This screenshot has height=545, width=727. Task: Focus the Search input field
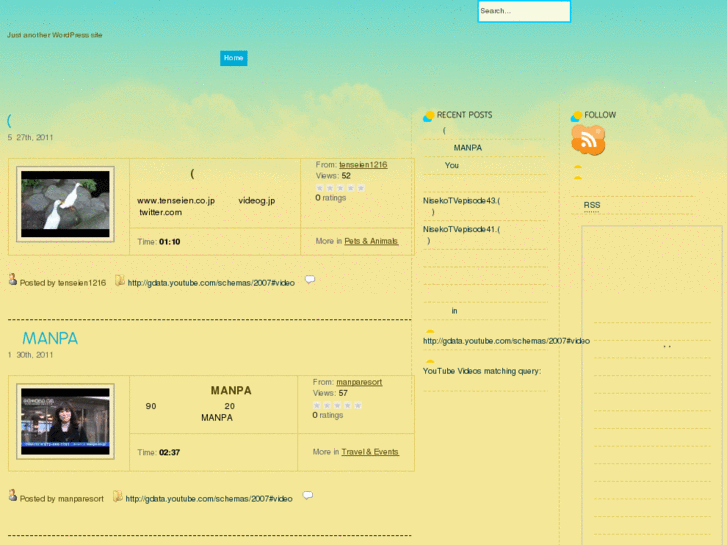(x=524, y=11)
